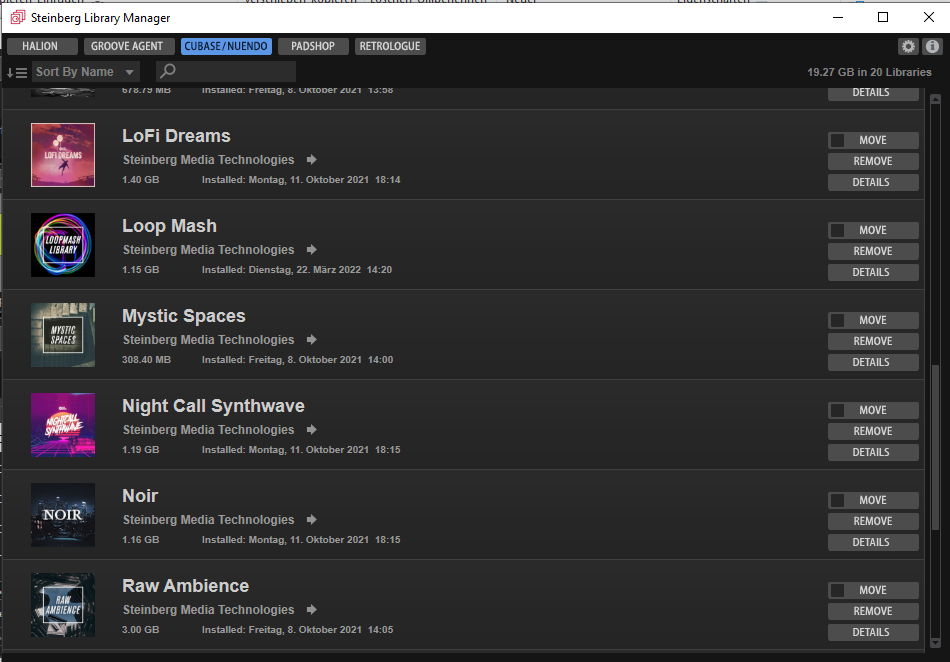Show details for Night Call Synthwave
950x662 pixels.
click(x=873, y=452)
